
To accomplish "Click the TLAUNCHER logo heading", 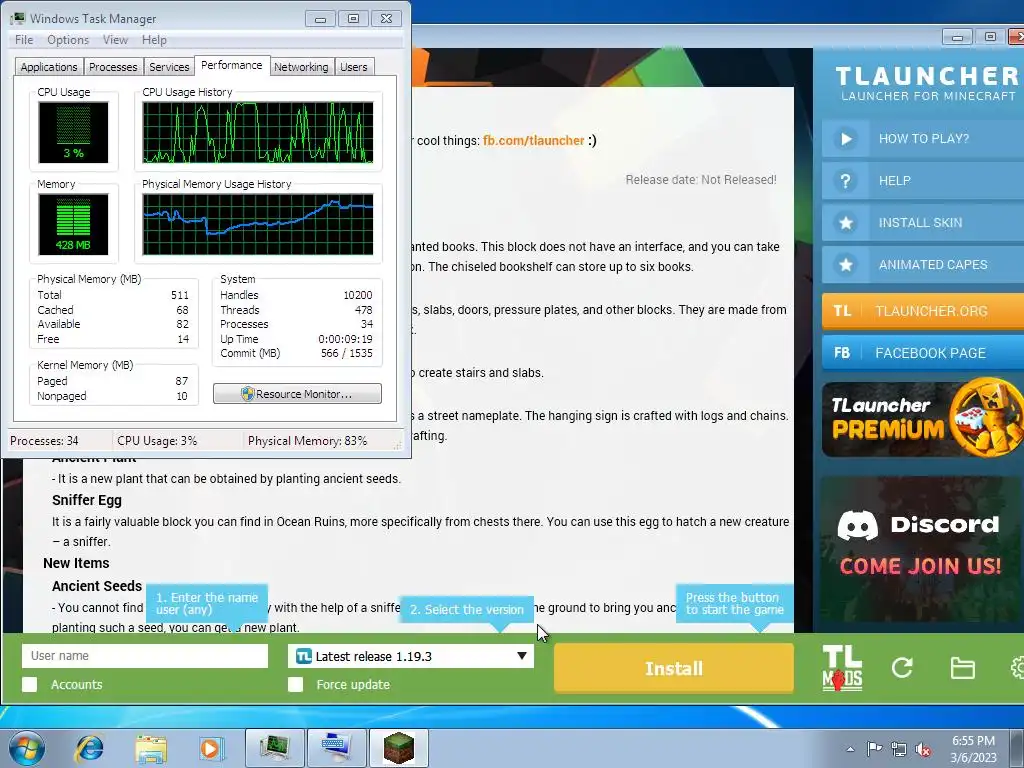I will point(927,76).
